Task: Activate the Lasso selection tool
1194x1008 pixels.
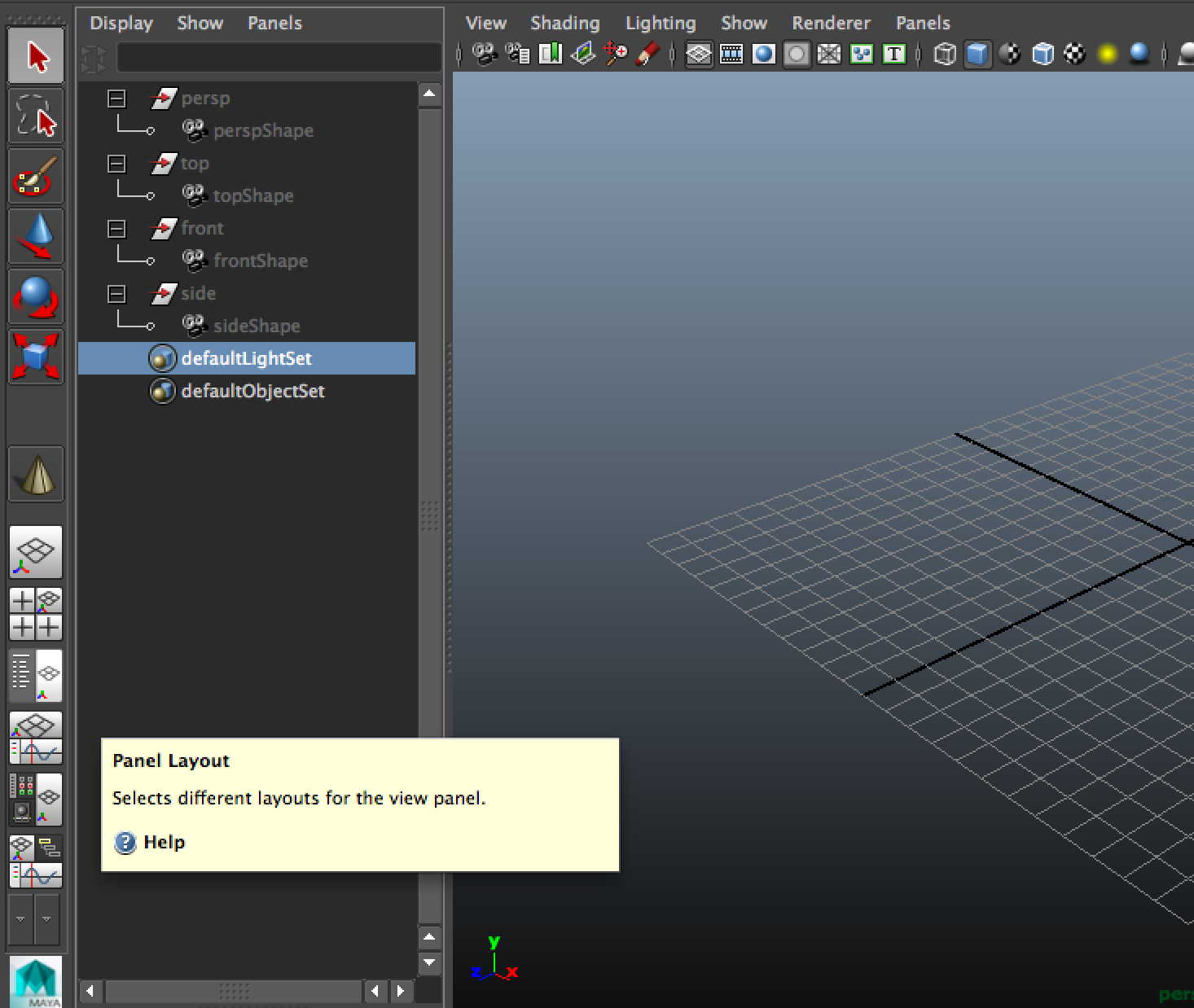Action: 36,116
